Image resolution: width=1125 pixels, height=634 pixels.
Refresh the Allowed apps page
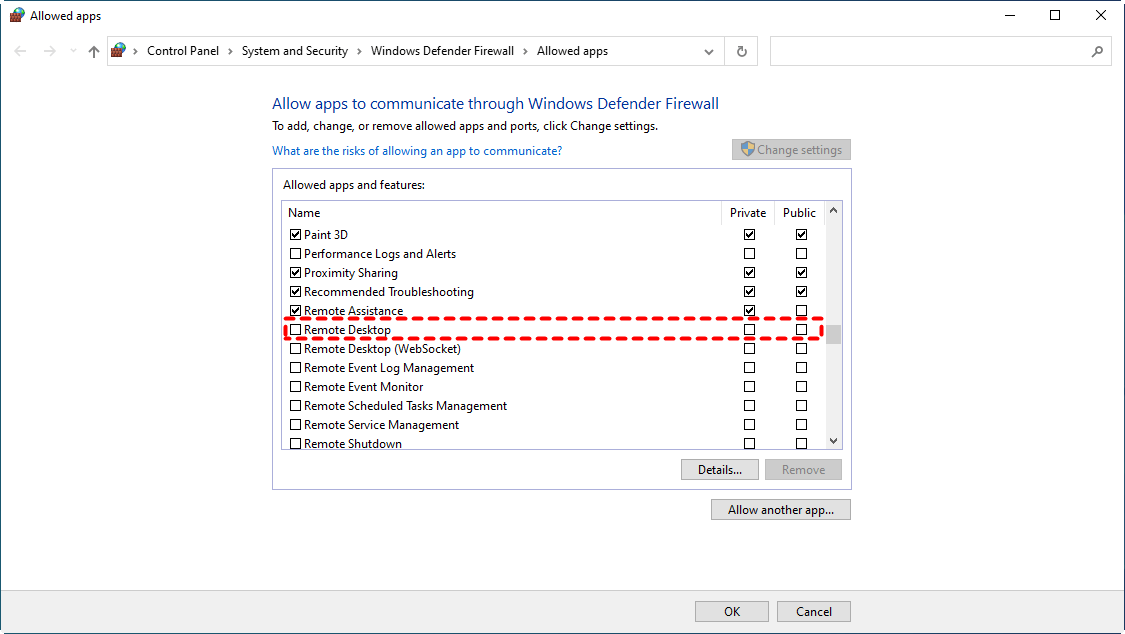pos(742,51)
